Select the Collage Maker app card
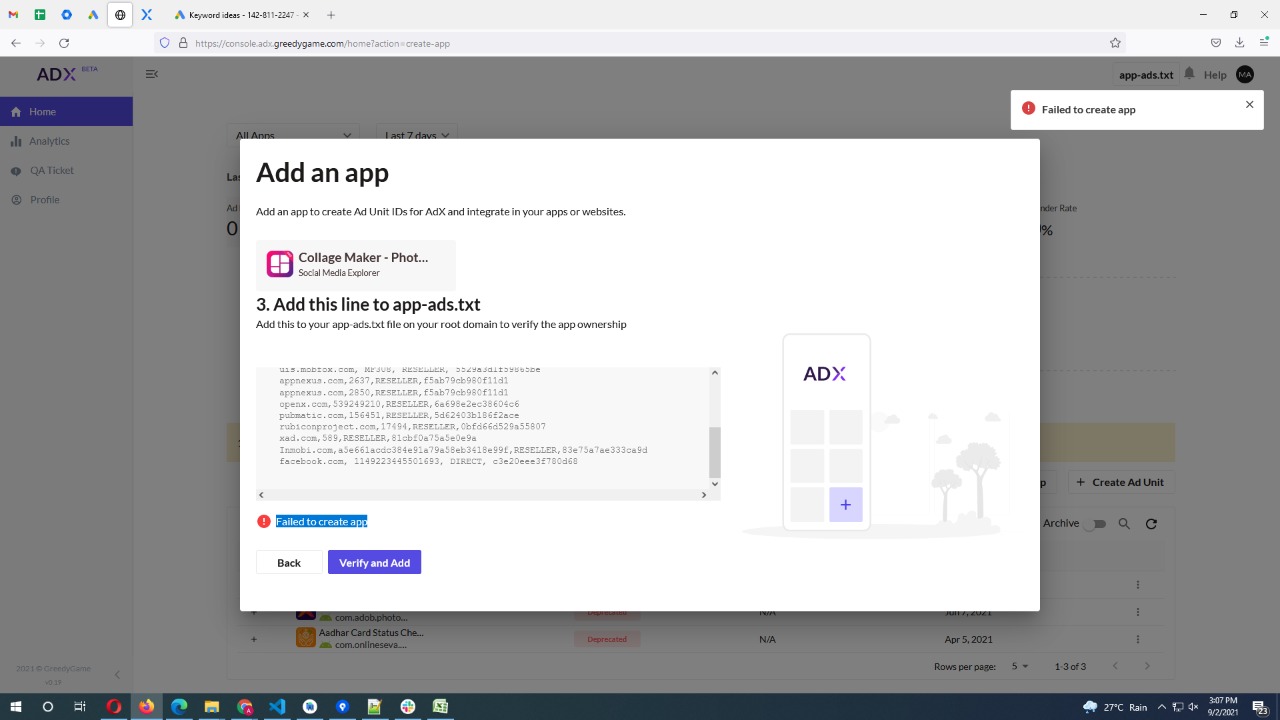 [x=356, y=264]
